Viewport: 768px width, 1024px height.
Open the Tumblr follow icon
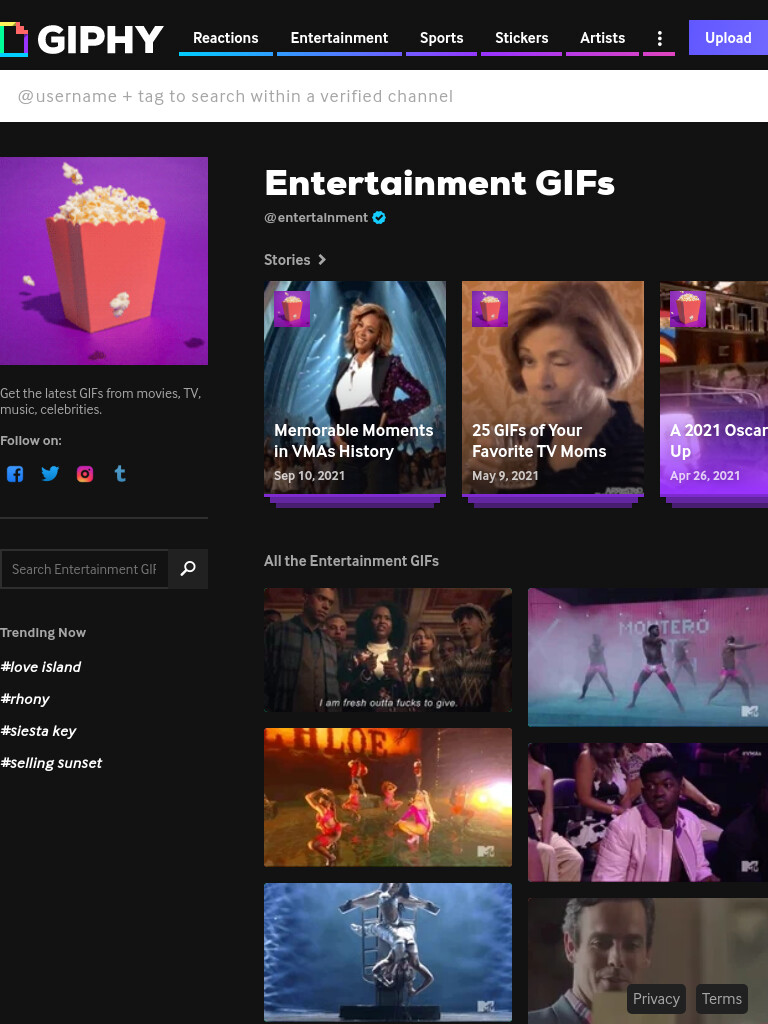(120, 473)
